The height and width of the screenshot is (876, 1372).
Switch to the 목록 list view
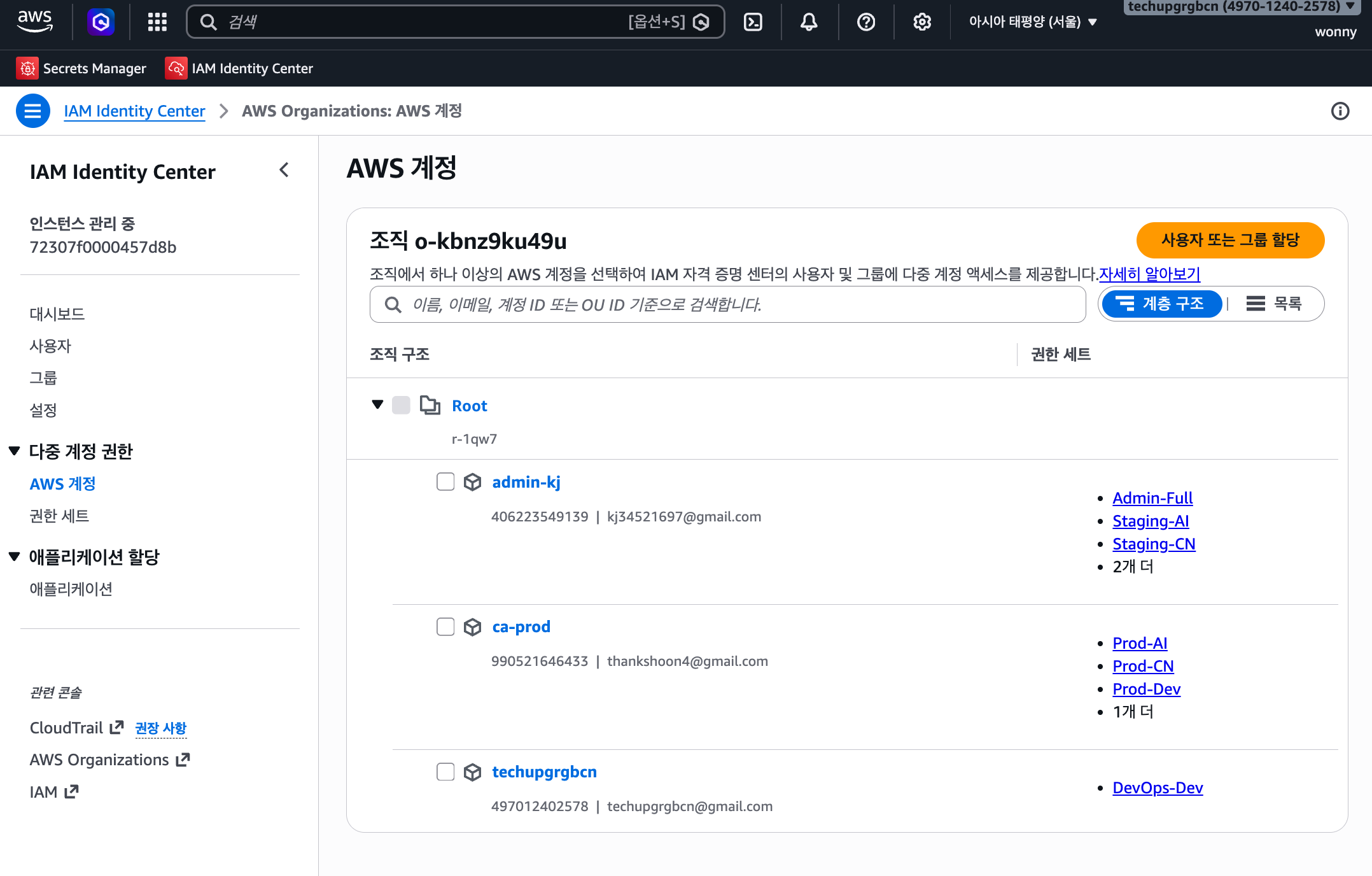click(x=1275, y=304)
